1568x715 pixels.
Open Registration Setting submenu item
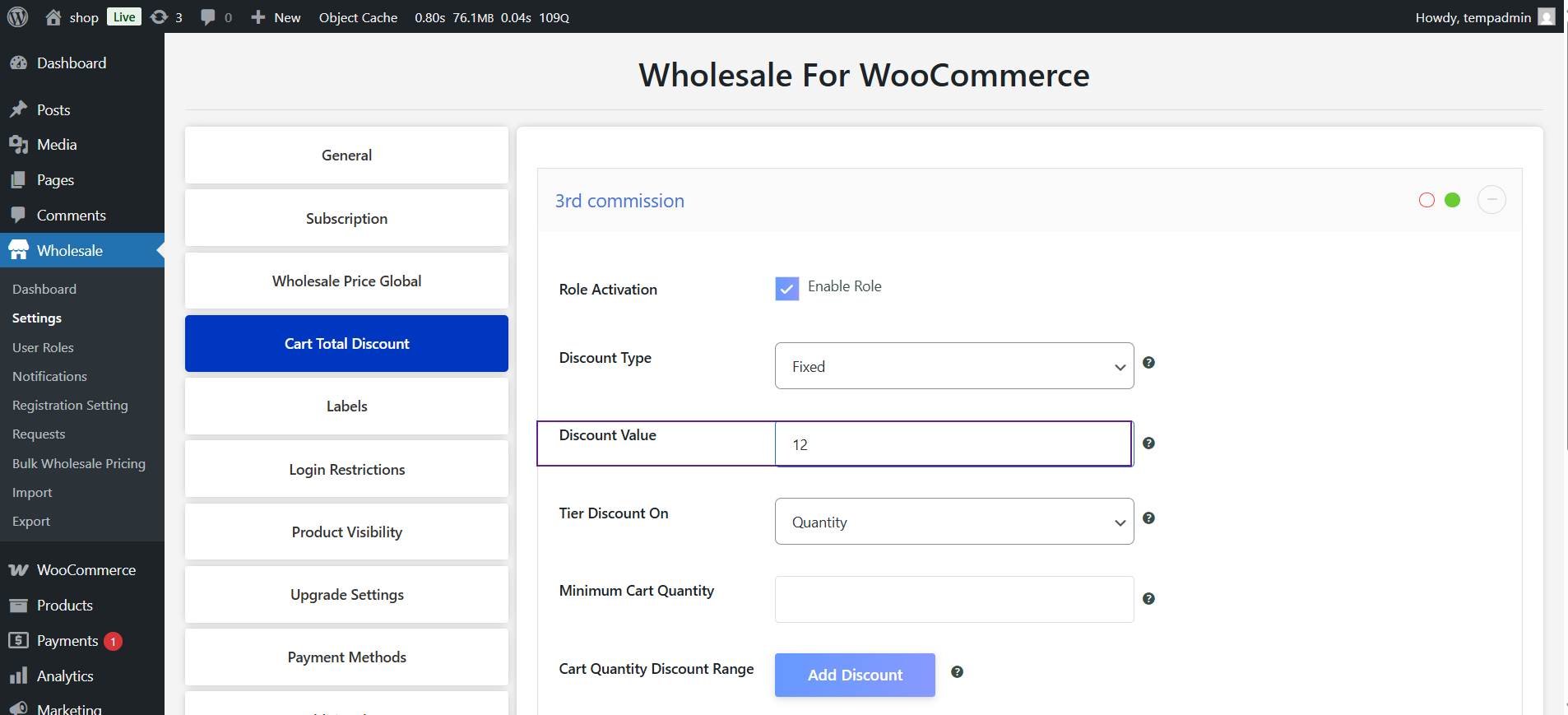tap(70, 406)
